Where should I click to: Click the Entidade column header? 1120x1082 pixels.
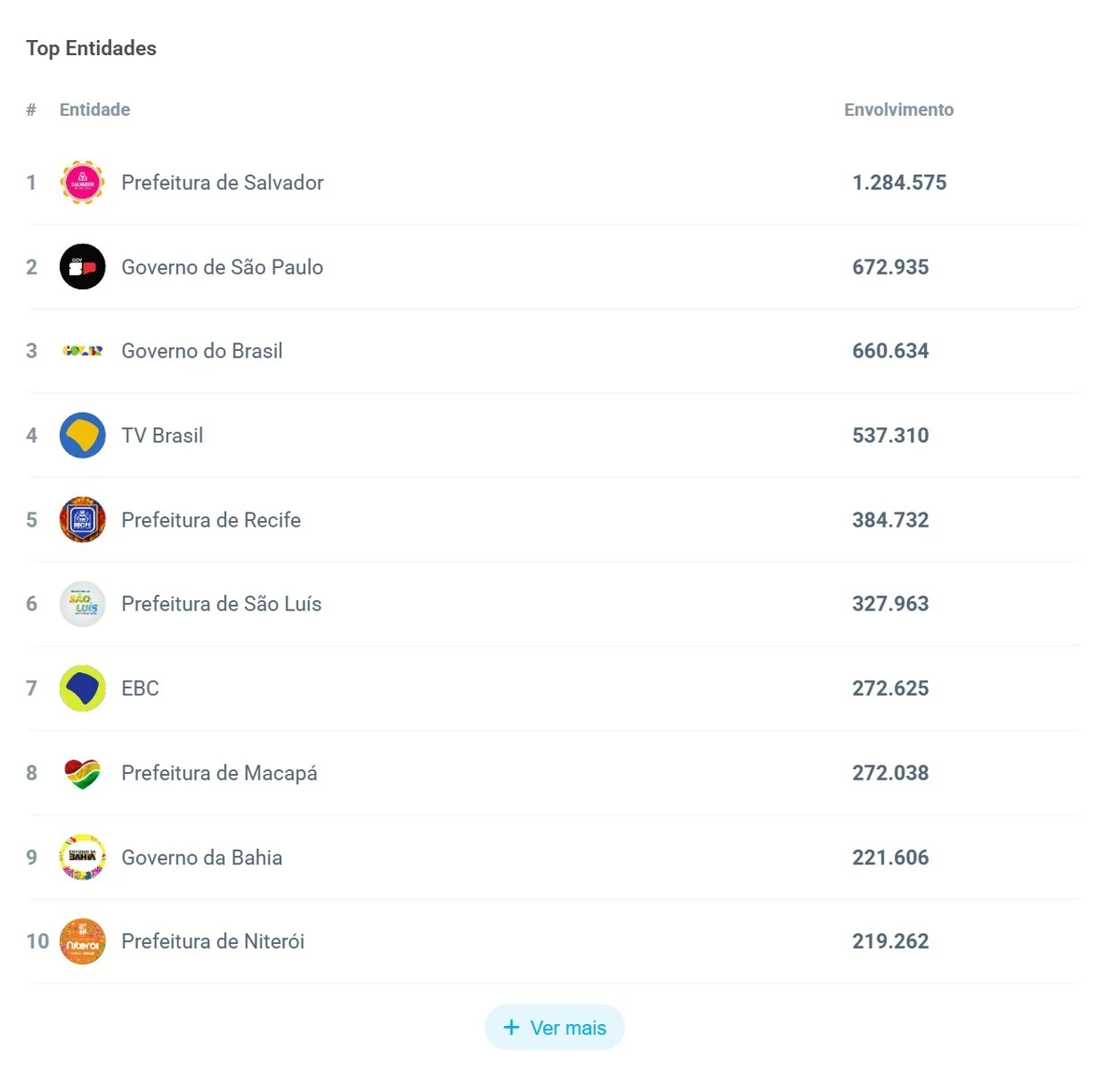94,109
